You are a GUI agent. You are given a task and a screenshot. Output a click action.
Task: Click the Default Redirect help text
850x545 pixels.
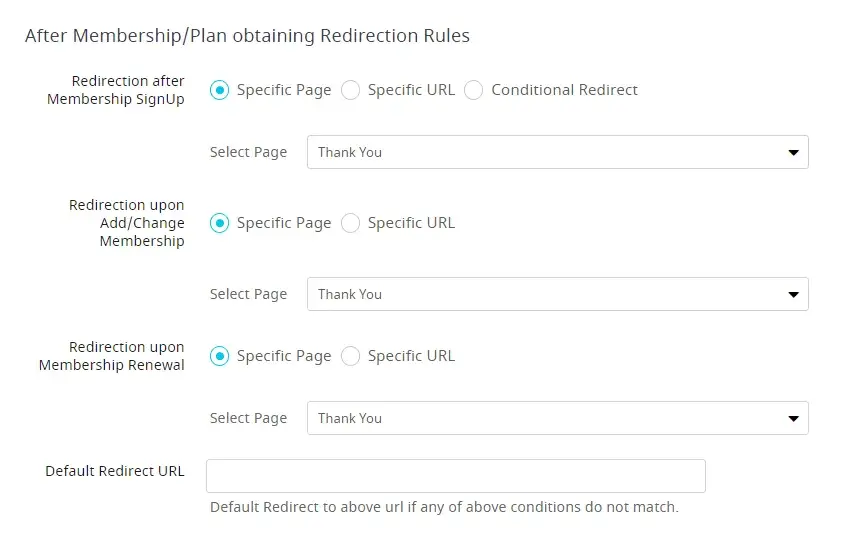click(444, 507)
